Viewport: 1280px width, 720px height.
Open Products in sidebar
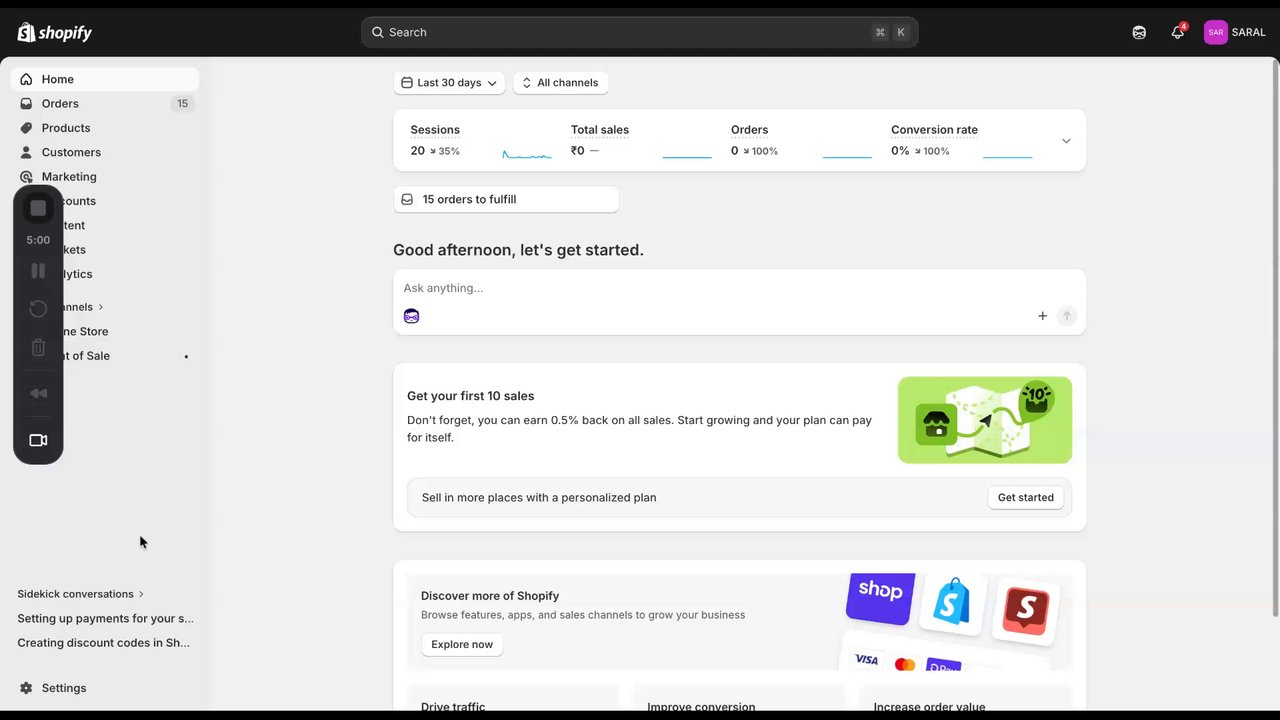pyautogui.click(x=105, y=128)
